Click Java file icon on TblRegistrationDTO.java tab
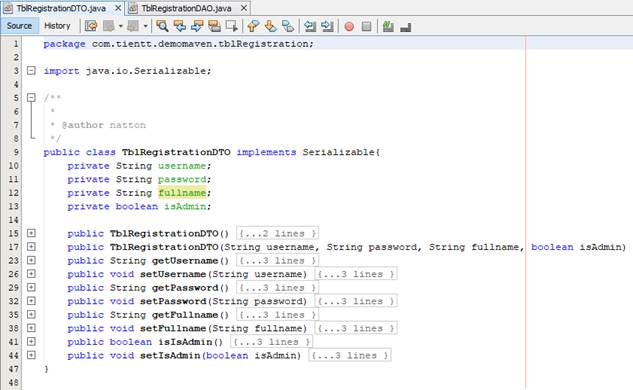The width and height of the screenshot is (633, 390). [8, 8]
